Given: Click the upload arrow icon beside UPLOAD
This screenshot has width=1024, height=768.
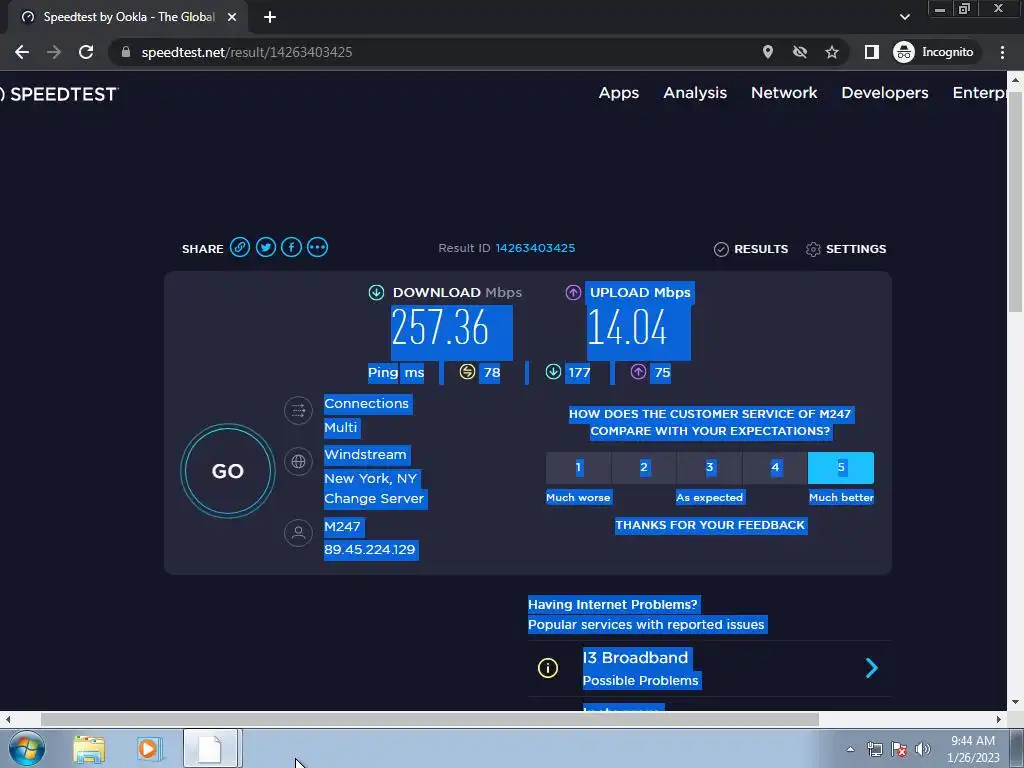Looking at the screenshot, I should pyautogui.click(x=573, y=293).
